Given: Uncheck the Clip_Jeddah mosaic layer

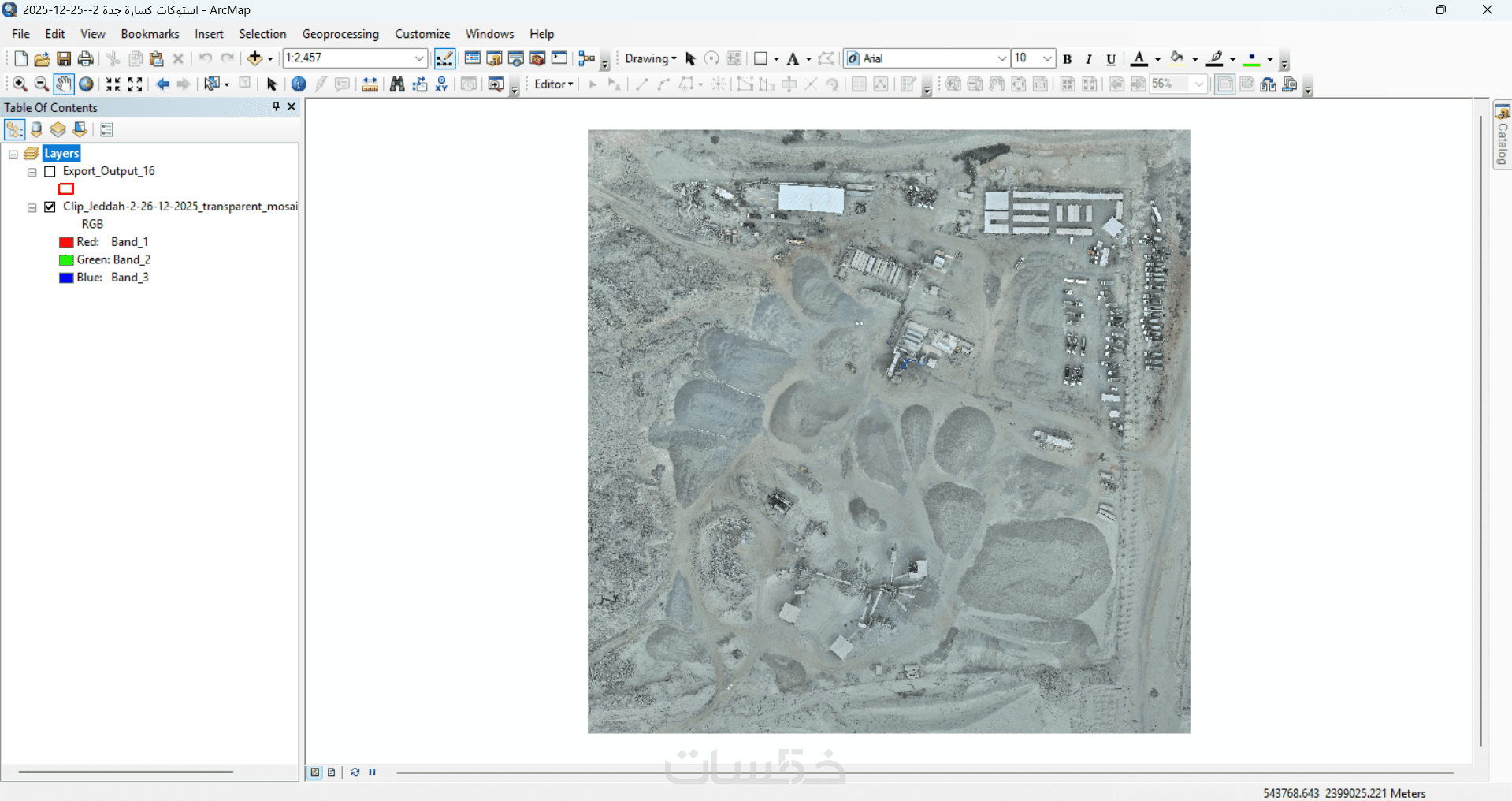Looking at the screenshot, I should (x=50, y=207).
